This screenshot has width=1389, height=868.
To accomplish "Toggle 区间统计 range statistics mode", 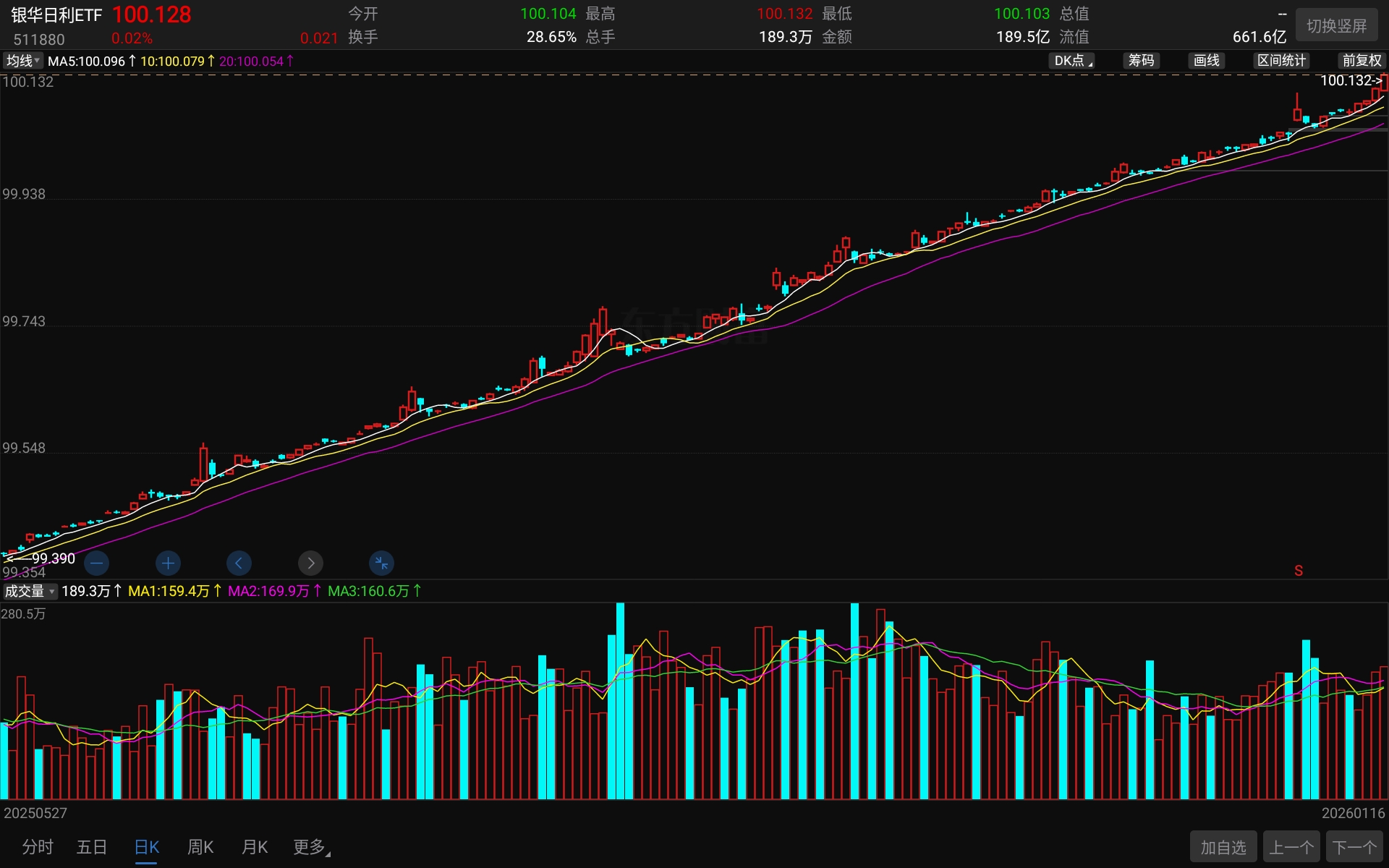I will [x=1281, y=61].
